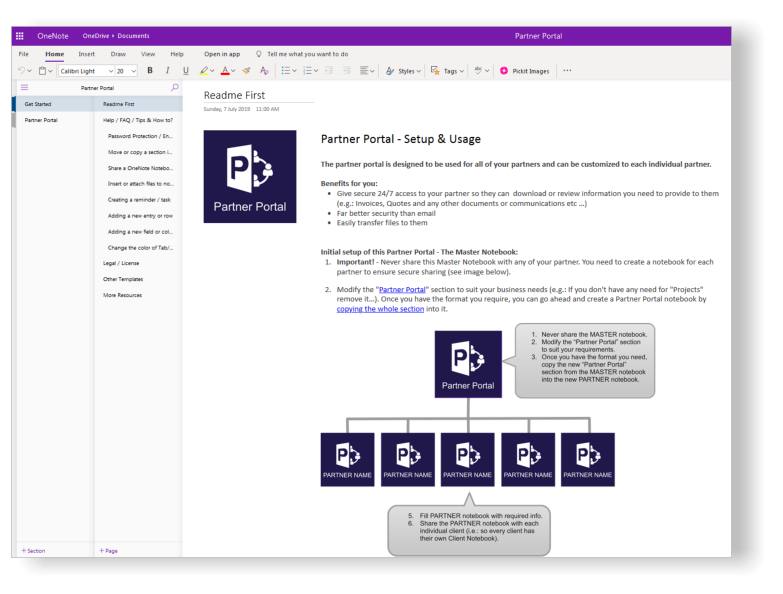
Task: Switch to the View tab
Action: (x=148, y=54)
